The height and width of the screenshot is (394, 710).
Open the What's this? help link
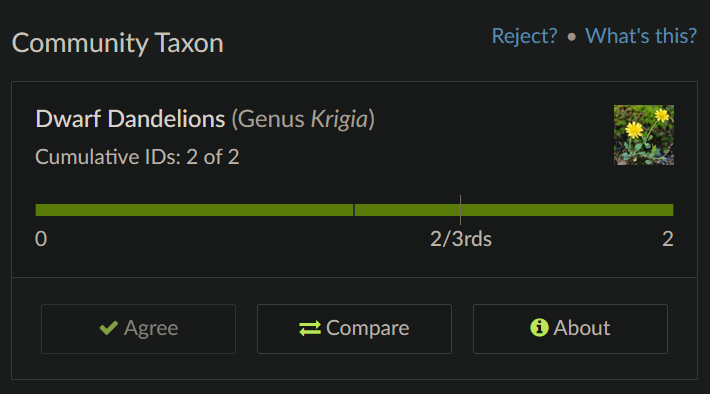(641, 36)
